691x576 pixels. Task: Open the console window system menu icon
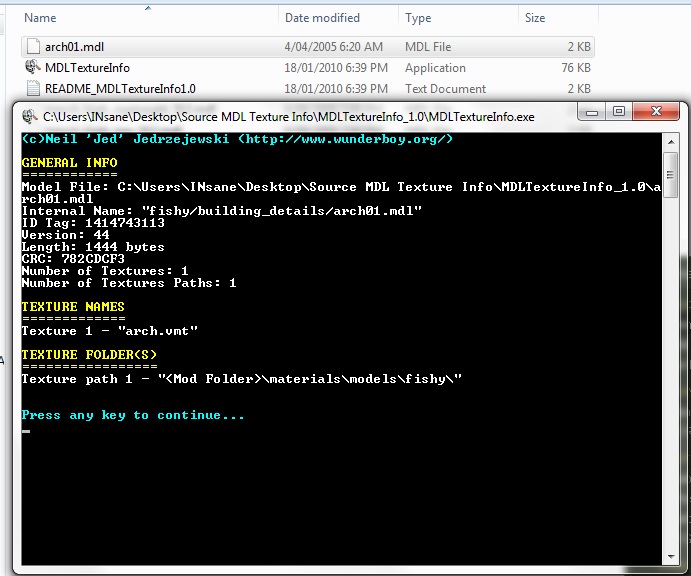[29, 116]
